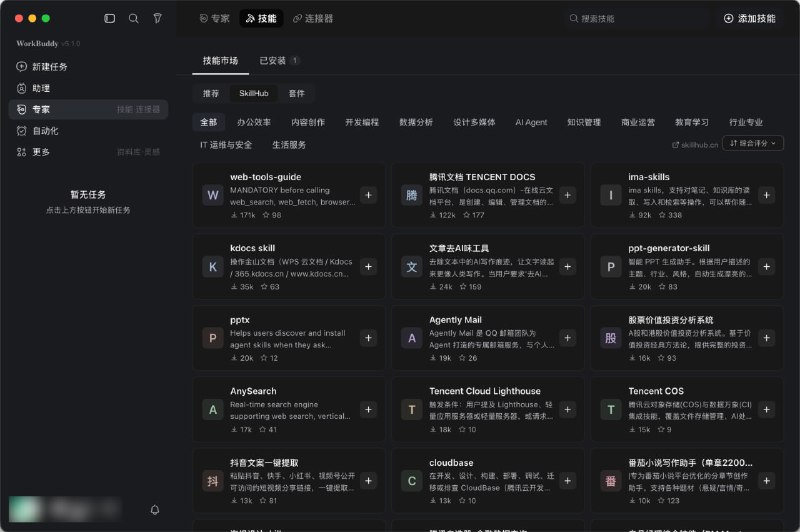Filter by AI Agent category

[531, 122]
